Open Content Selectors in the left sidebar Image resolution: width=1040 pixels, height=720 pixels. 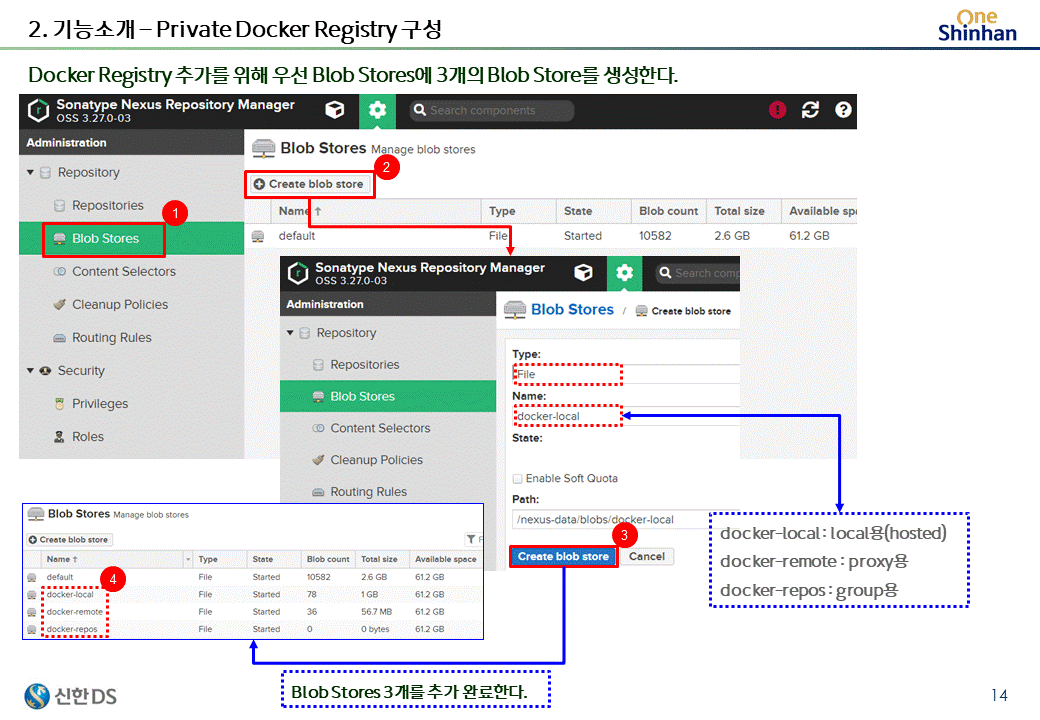(x=123, y=272)
